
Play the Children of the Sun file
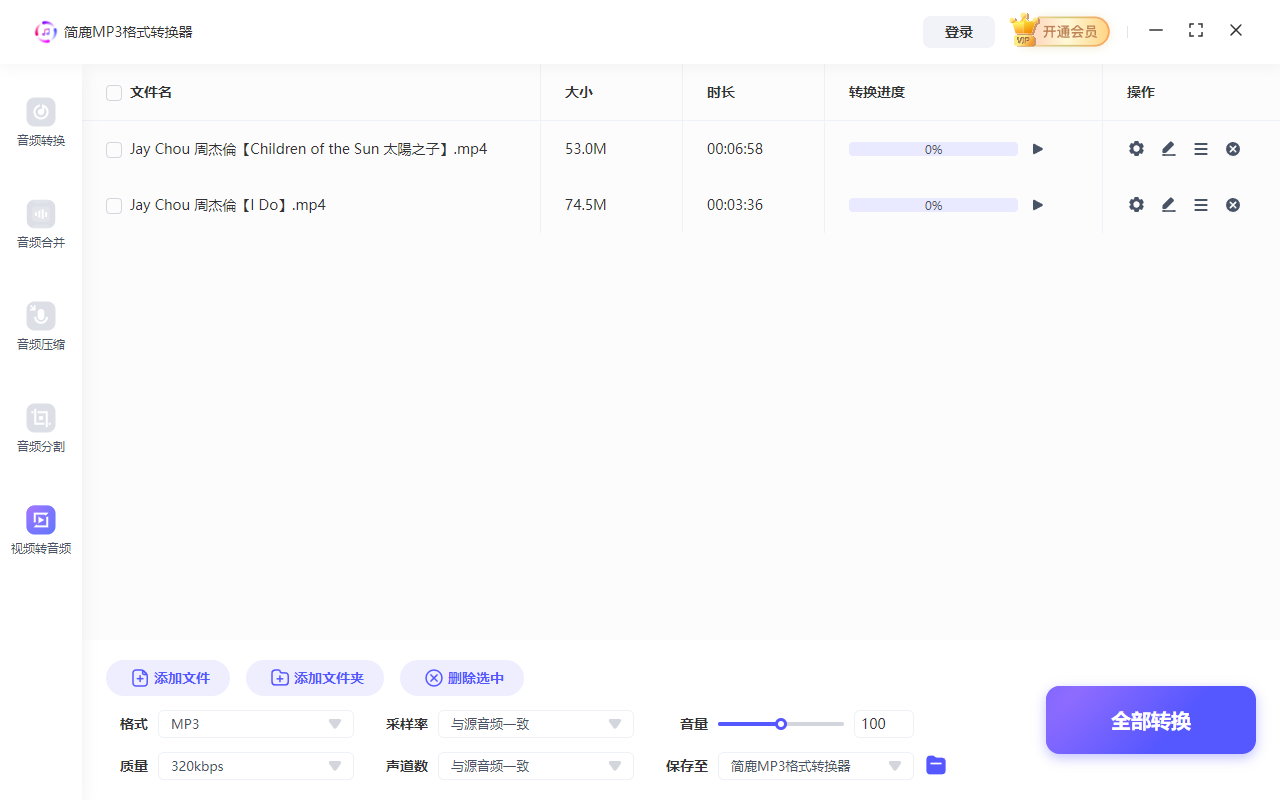point(1038,149)
